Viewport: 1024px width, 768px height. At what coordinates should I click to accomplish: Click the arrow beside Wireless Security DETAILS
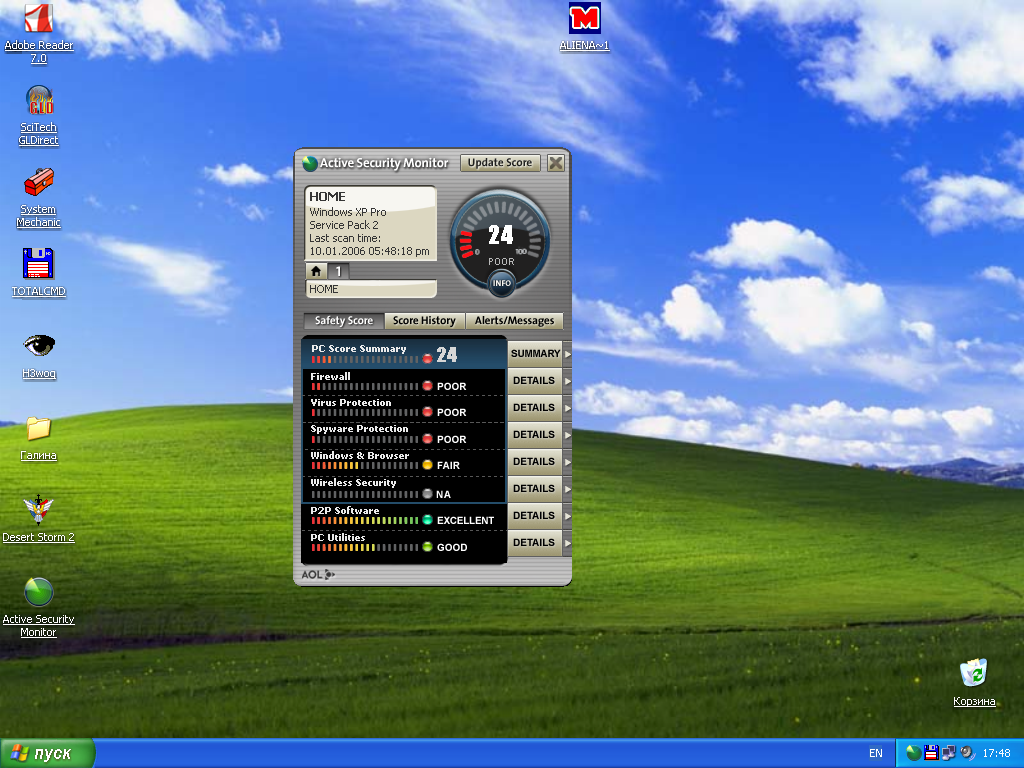pyautogui.click(x=568, y=488)
